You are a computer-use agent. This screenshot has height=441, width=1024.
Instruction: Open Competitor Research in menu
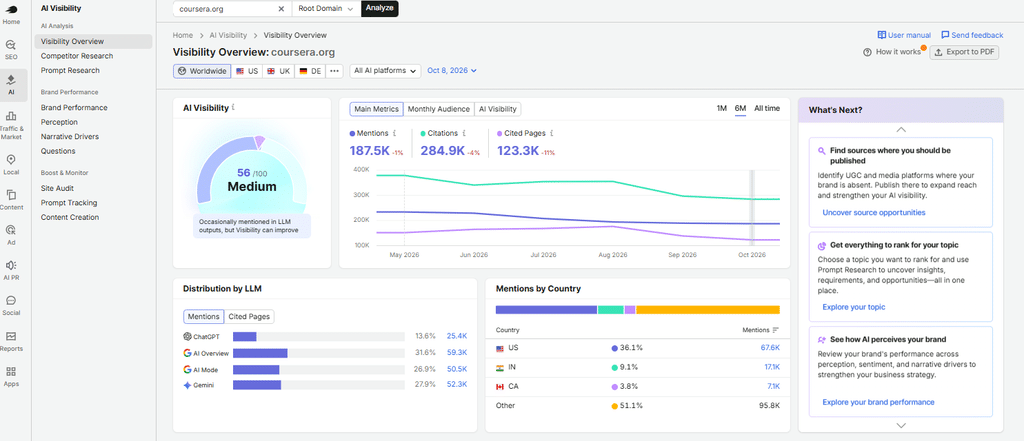(x=77, y=56)
